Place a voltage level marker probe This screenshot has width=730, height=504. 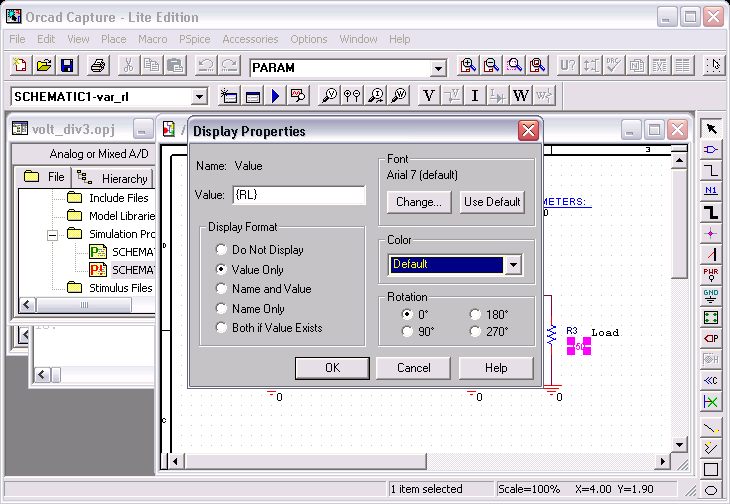point(330,96)
